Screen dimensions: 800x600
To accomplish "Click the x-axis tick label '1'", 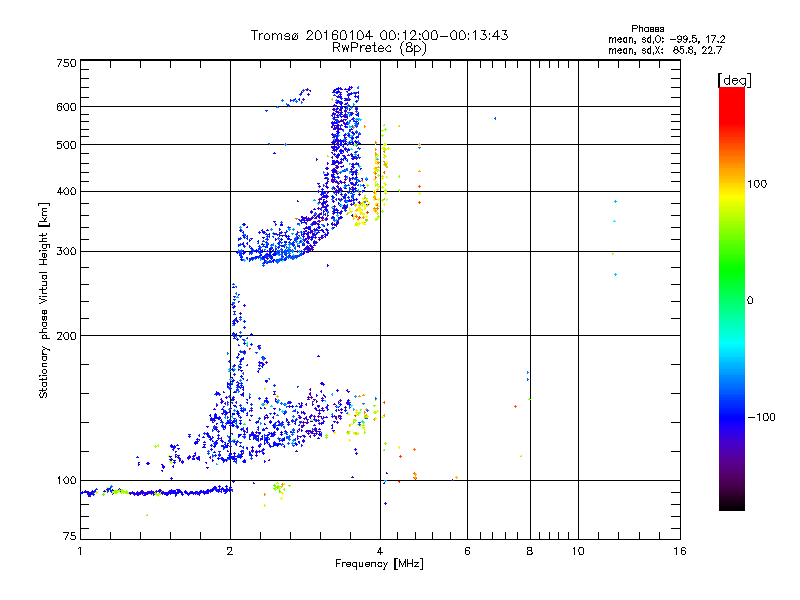I will click(x=80, y=551).
